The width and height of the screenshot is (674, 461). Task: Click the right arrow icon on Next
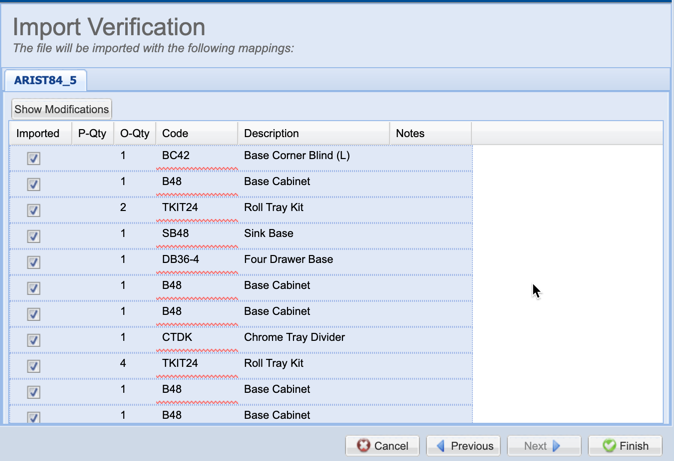[x=556, y=446]
